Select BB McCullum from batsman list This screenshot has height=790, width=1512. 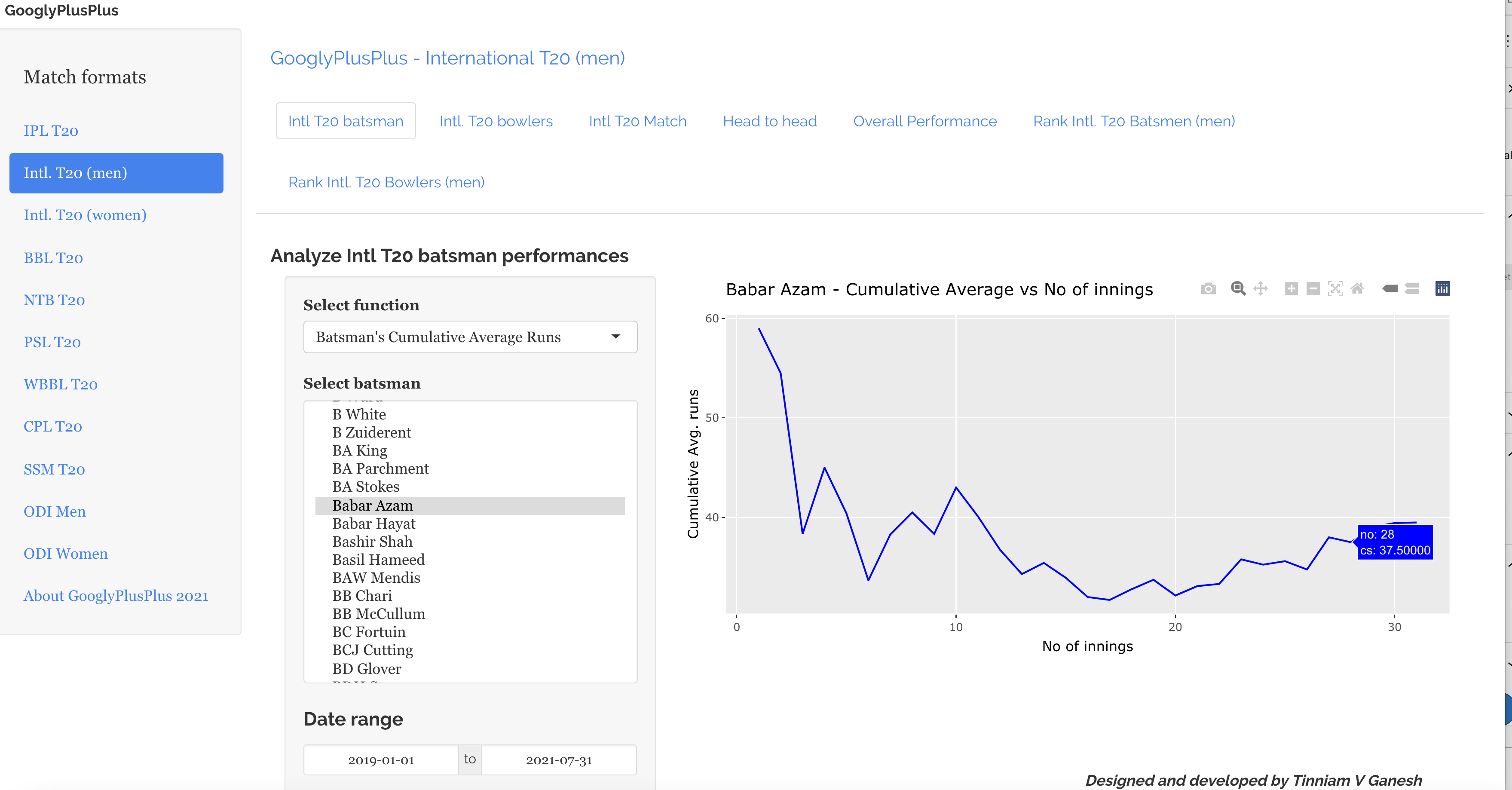pos(379,614)
